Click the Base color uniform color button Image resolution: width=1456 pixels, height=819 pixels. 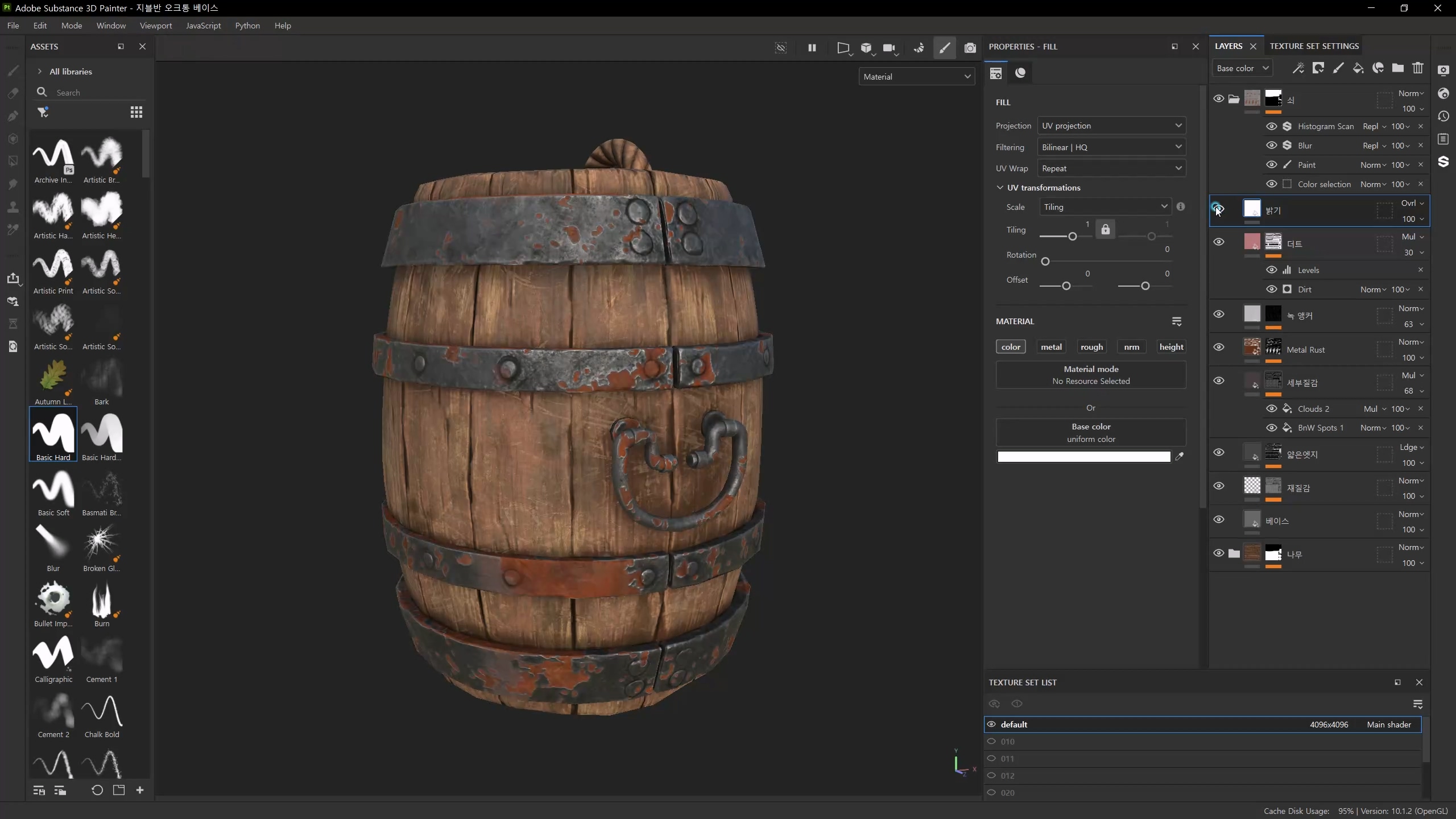[x=1090, y=432]
